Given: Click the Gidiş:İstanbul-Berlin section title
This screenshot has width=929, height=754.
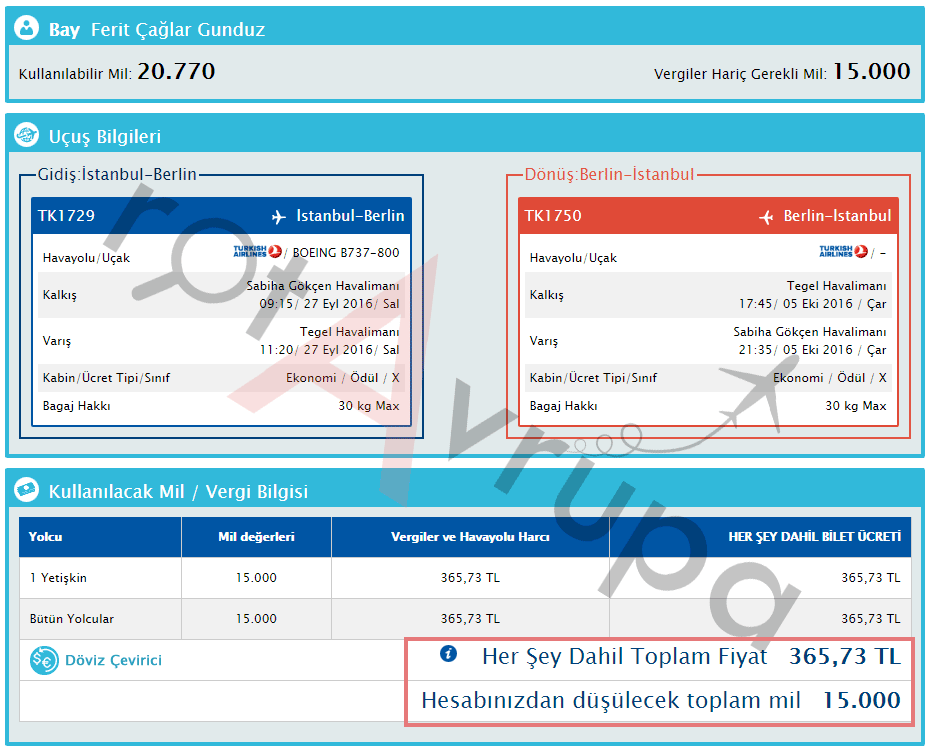Looking at the screenshot, I should [x=117, y=175].
